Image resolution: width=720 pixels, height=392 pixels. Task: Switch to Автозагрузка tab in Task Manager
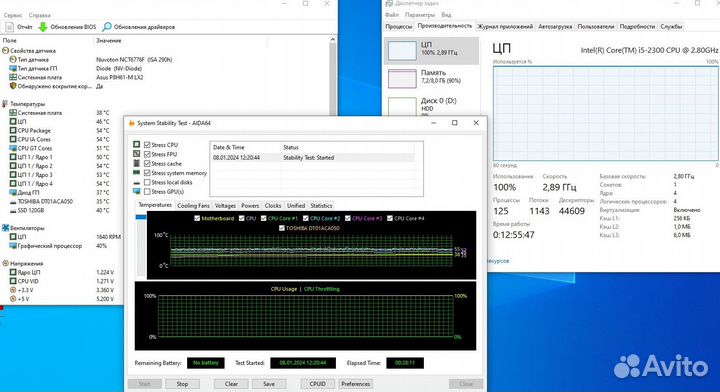click(x=555, y=27)
